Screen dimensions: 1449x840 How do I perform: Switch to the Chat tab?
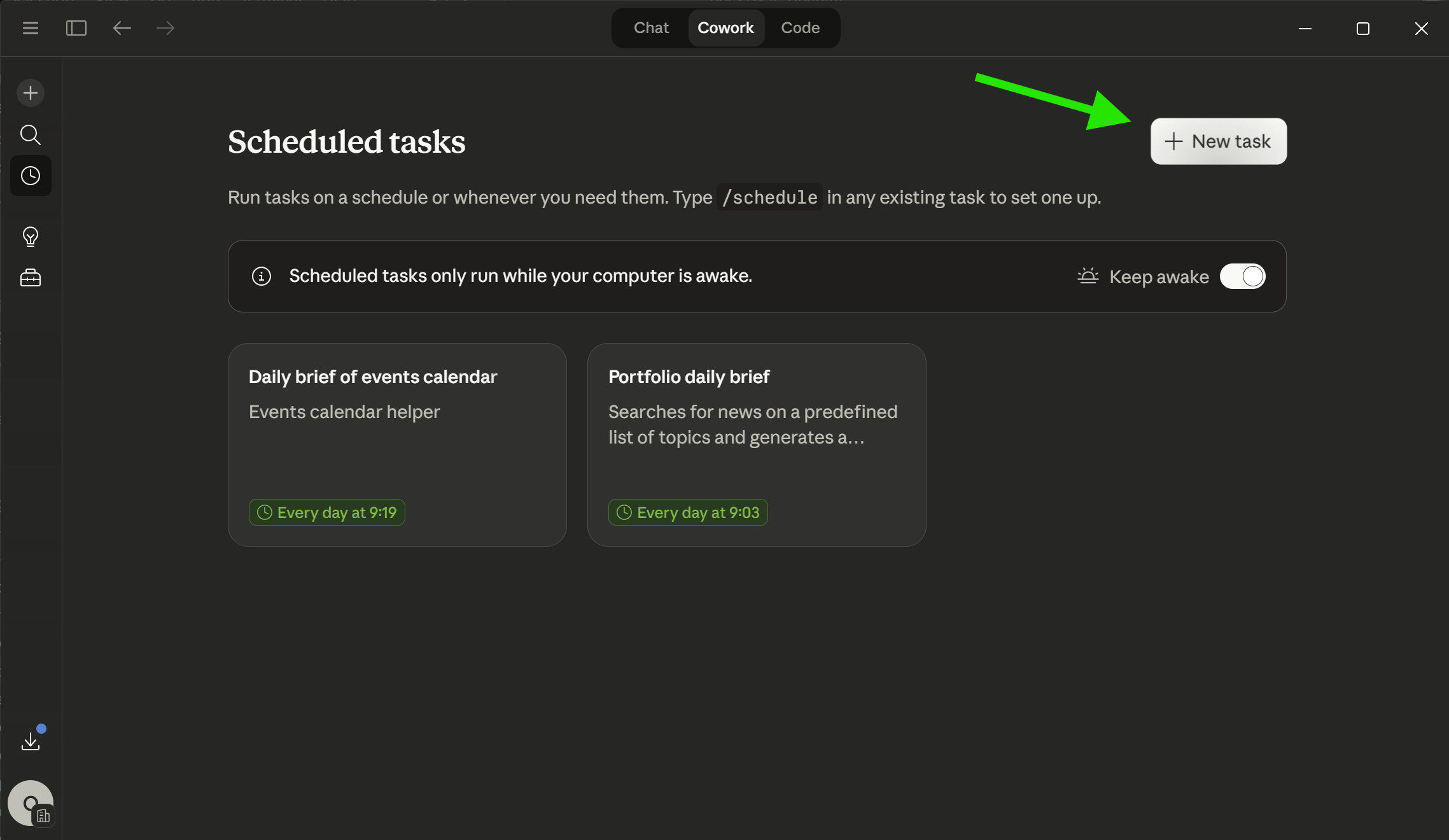tap(651, 28)
